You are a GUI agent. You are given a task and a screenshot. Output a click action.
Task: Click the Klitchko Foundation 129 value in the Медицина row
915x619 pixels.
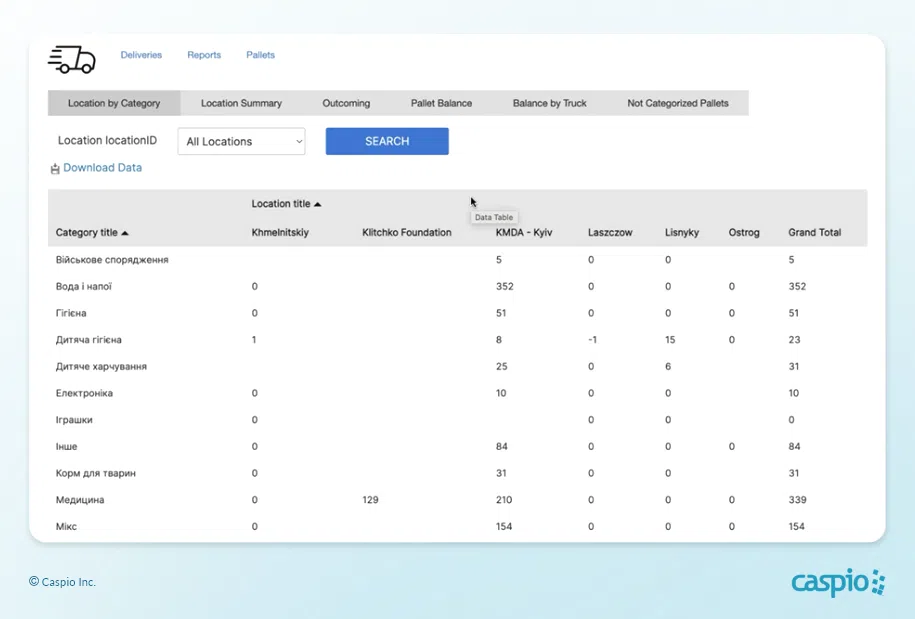(x=370, y=500)
